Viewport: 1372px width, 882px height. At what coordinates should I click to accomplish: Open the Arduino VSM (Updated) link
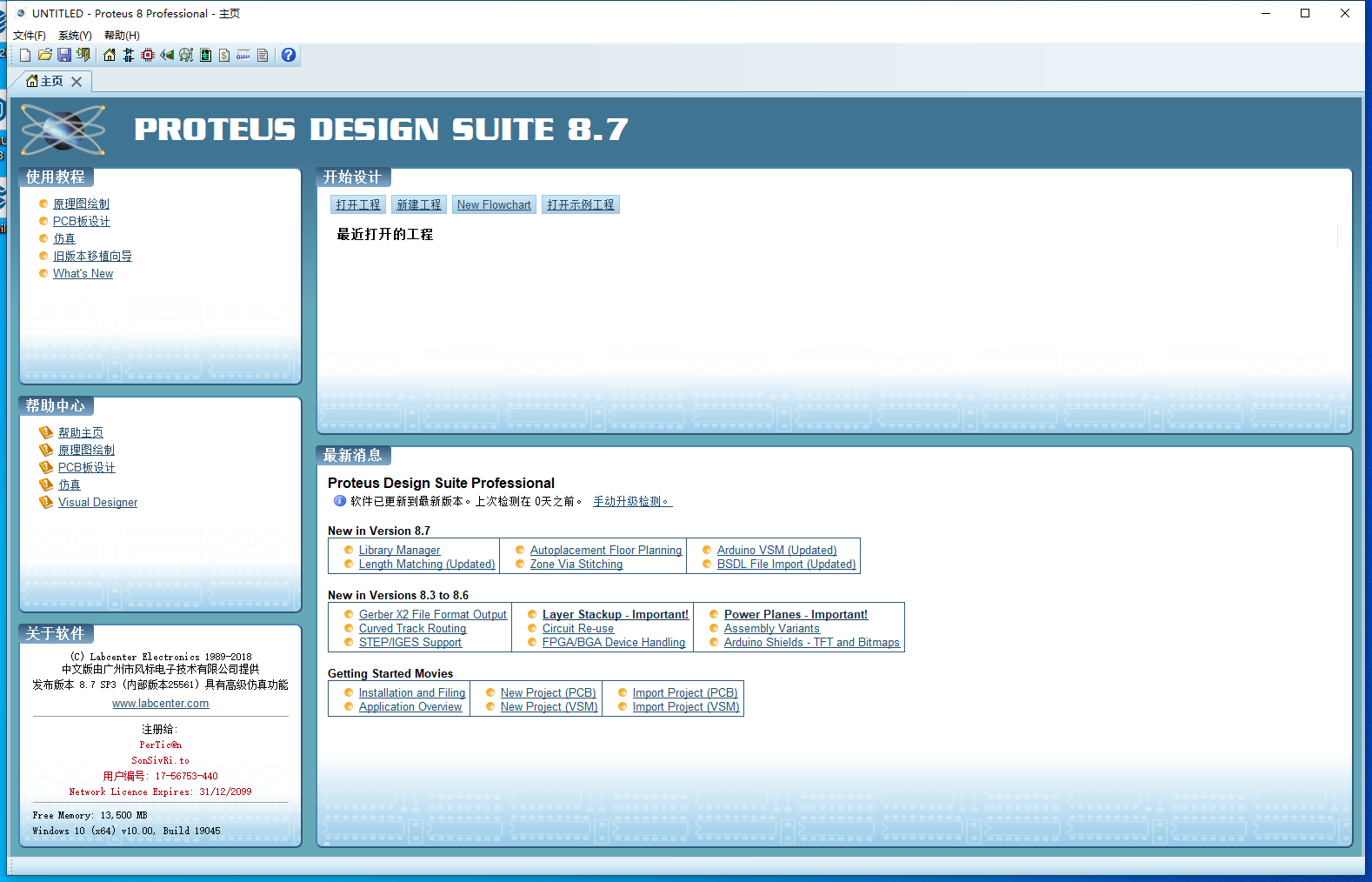pyautogui.click(x=777, y=550)
